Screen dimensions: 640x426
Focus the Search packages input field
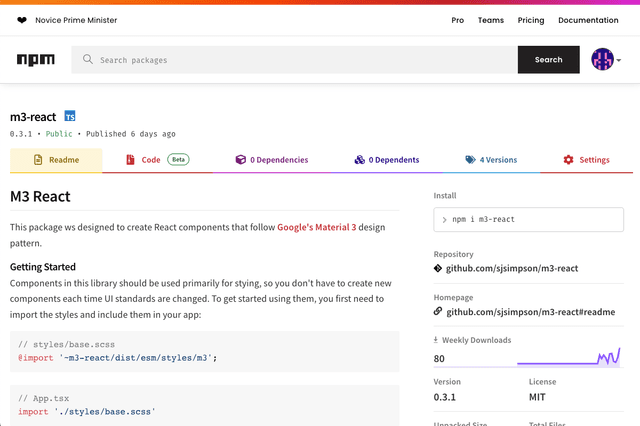(x=295, y=60)
